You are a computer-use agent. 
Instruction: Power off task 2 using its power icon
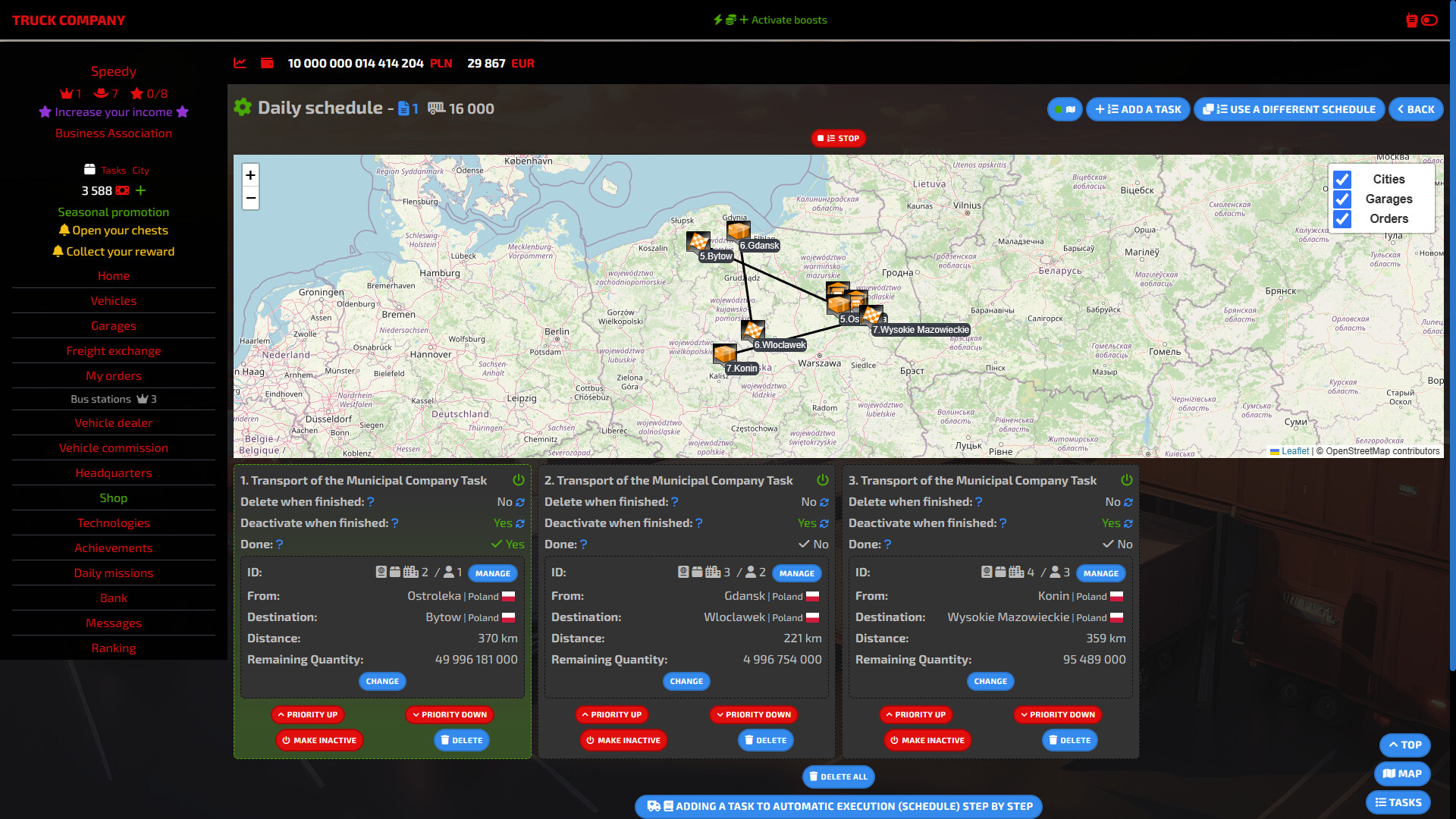(822, 479)
